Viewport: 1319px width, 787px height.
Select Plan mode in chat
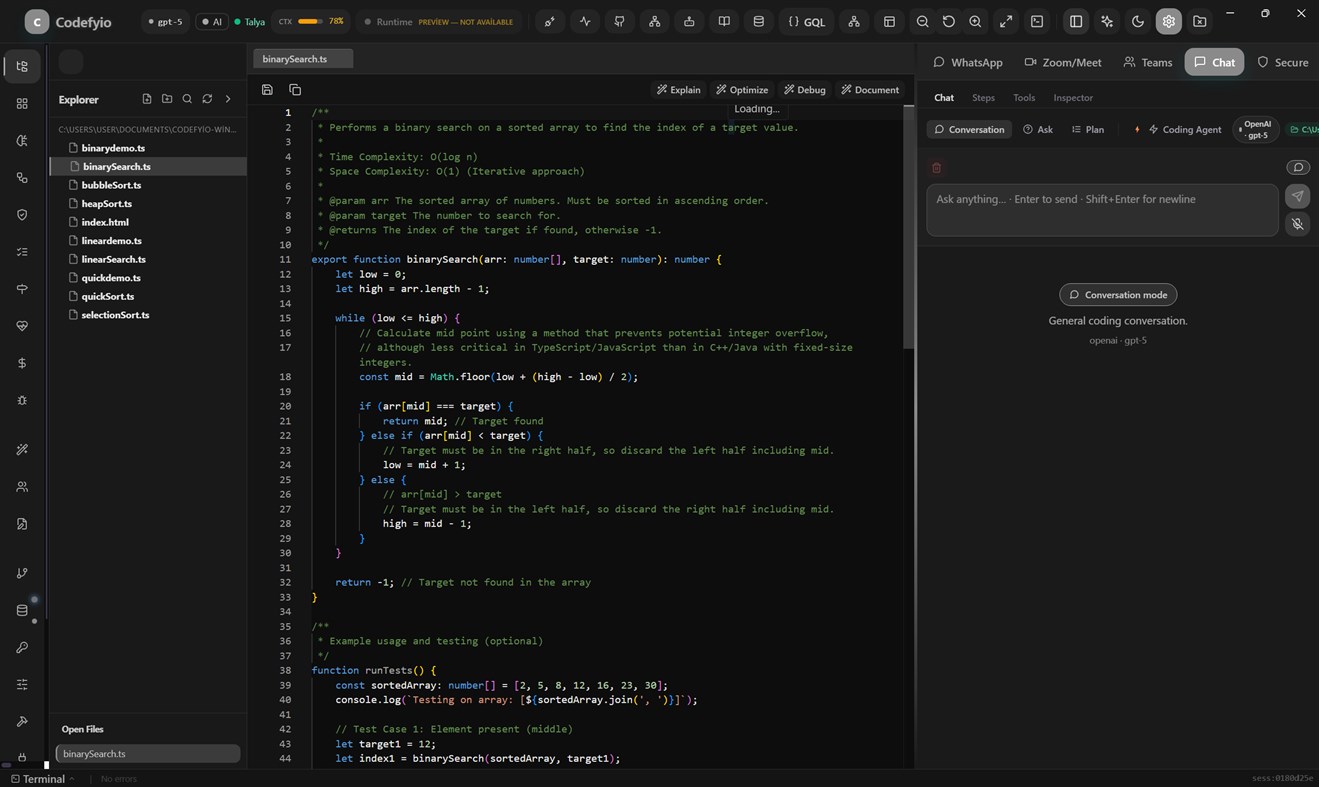[x=1088, y=129]
